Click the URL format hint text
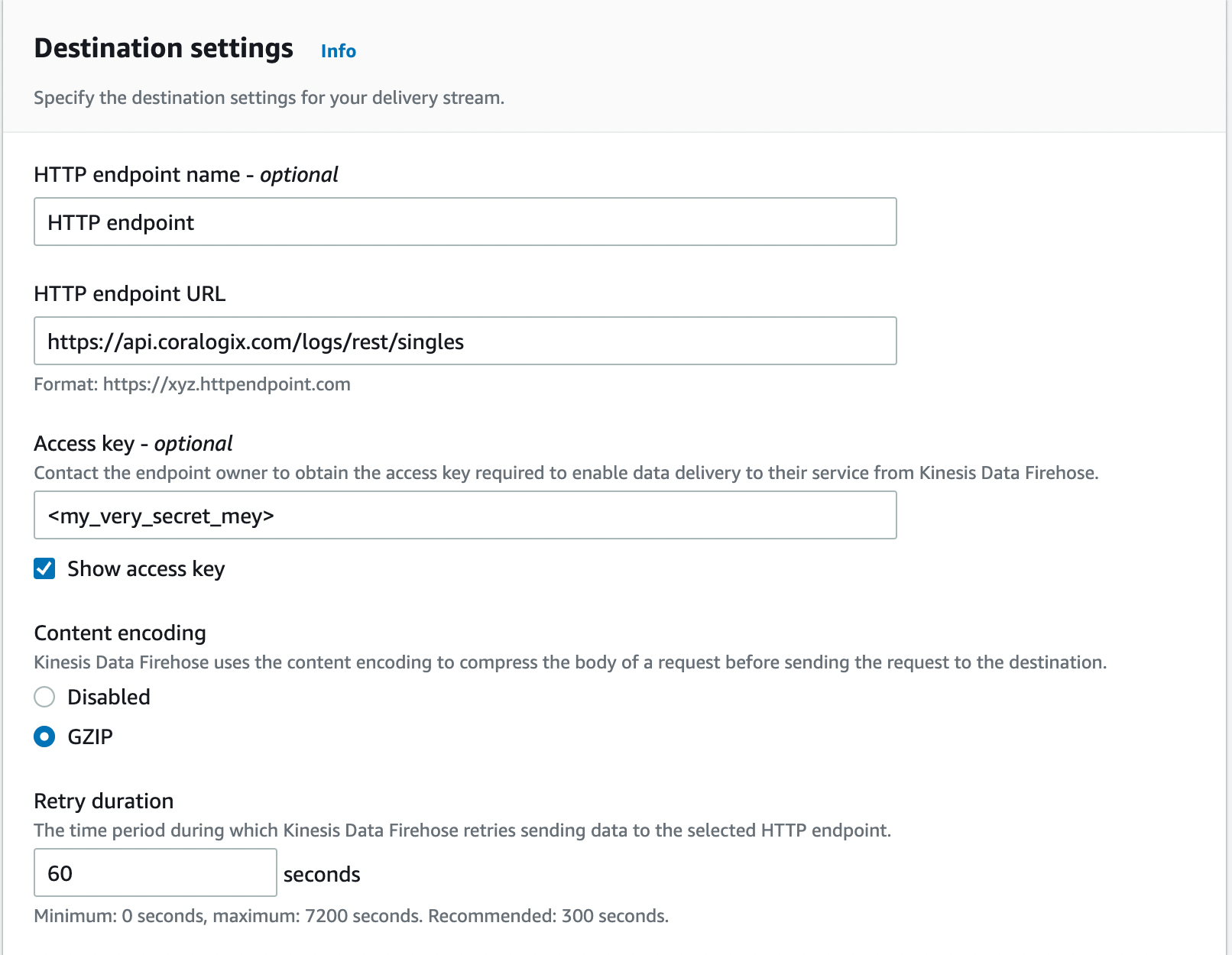This screenshot has width=1232, height=955. point(192,384)
